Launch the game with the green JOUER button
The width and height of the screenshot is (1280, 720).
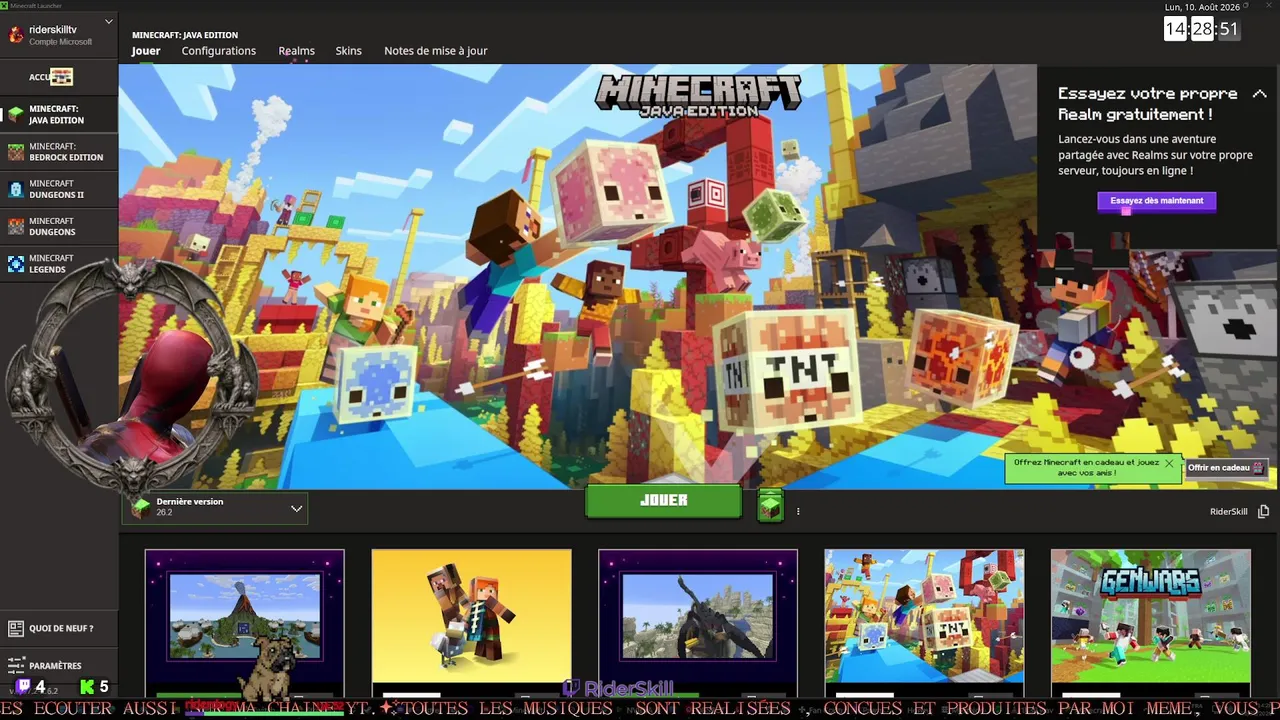point(664,501)
